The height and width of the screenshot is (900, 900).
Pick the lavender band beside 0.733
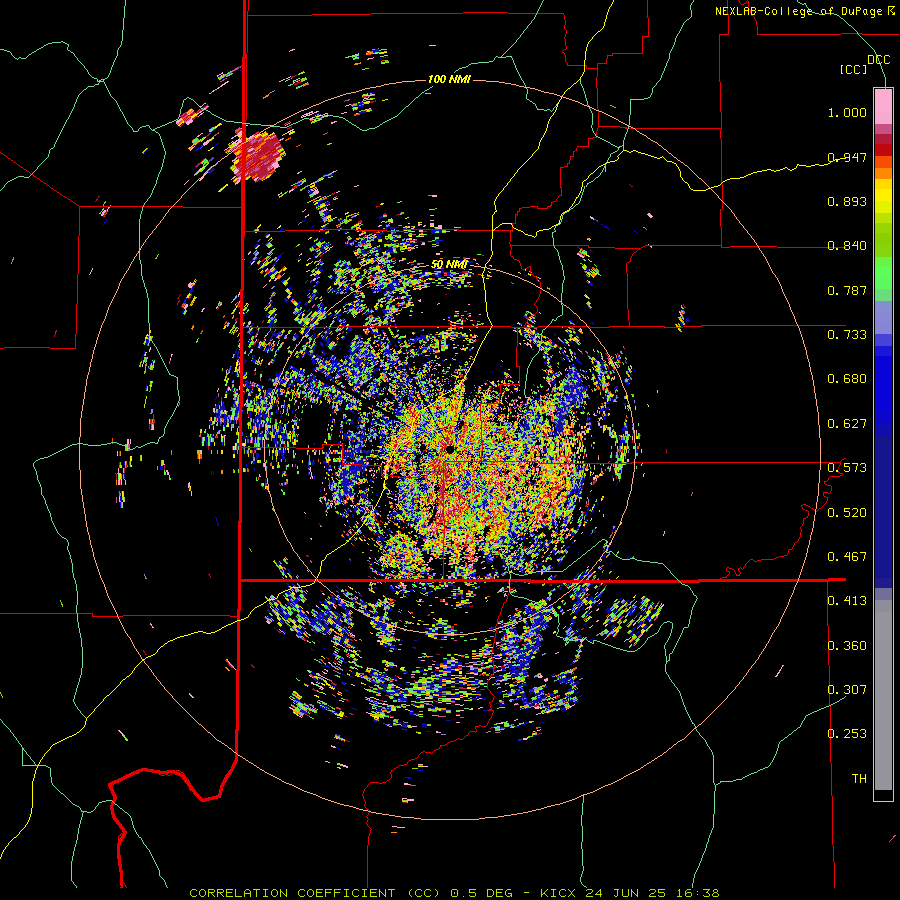pos(883,317)
